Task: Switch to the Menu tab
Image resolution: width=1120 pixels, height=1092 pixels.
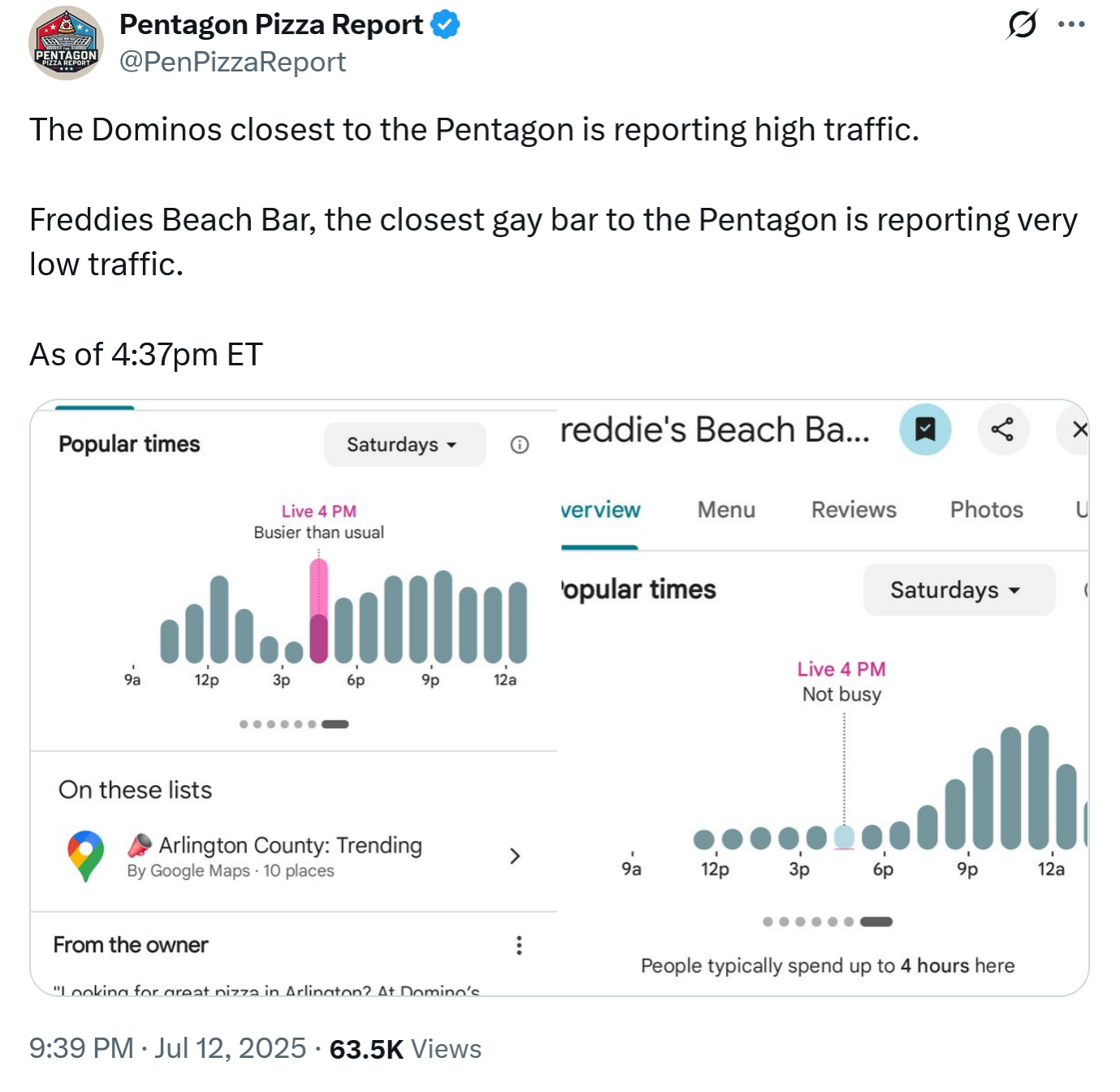Action: [x=726, y=510]
